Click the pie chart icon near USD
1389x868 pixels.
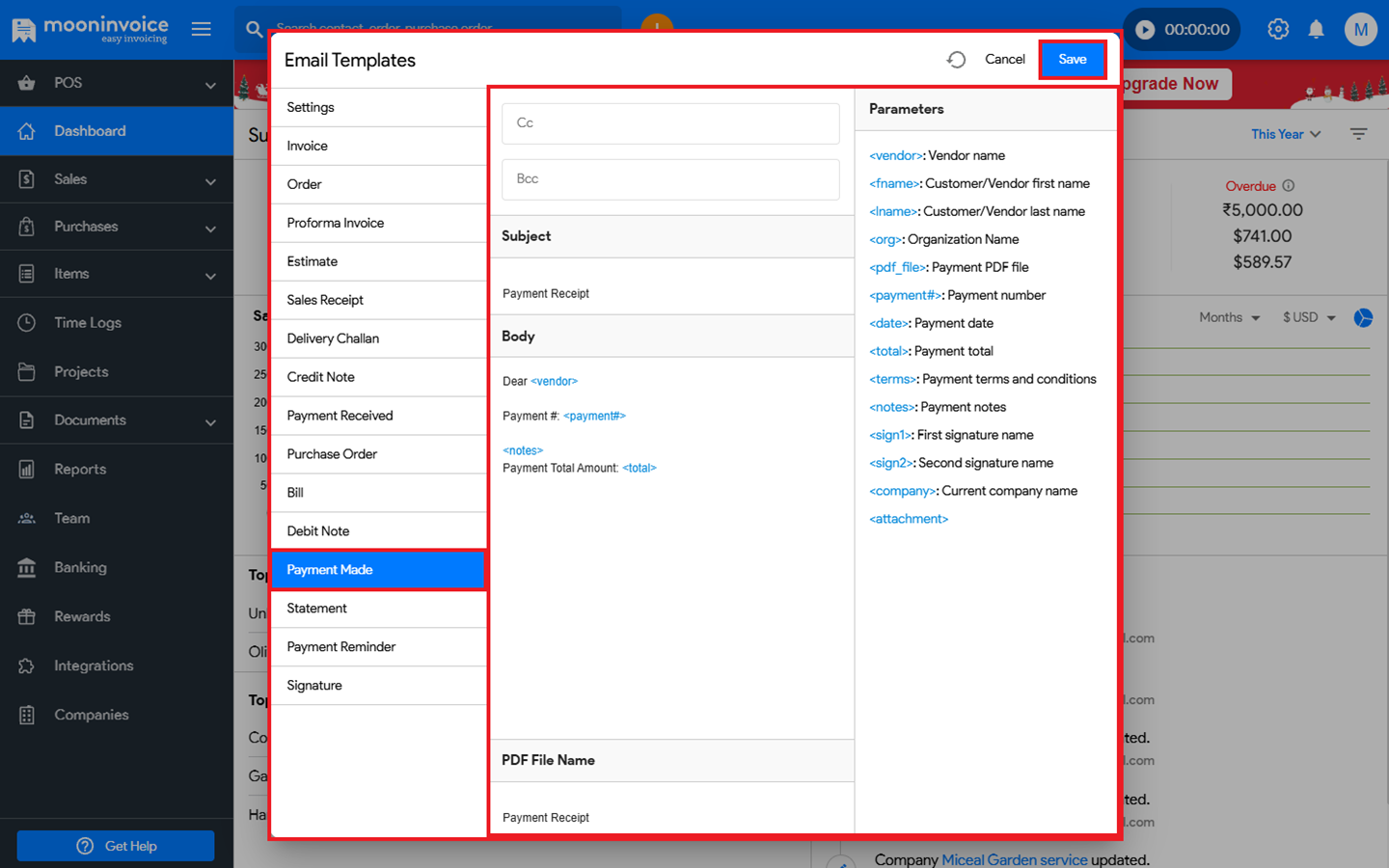[x=1363, y=317]
